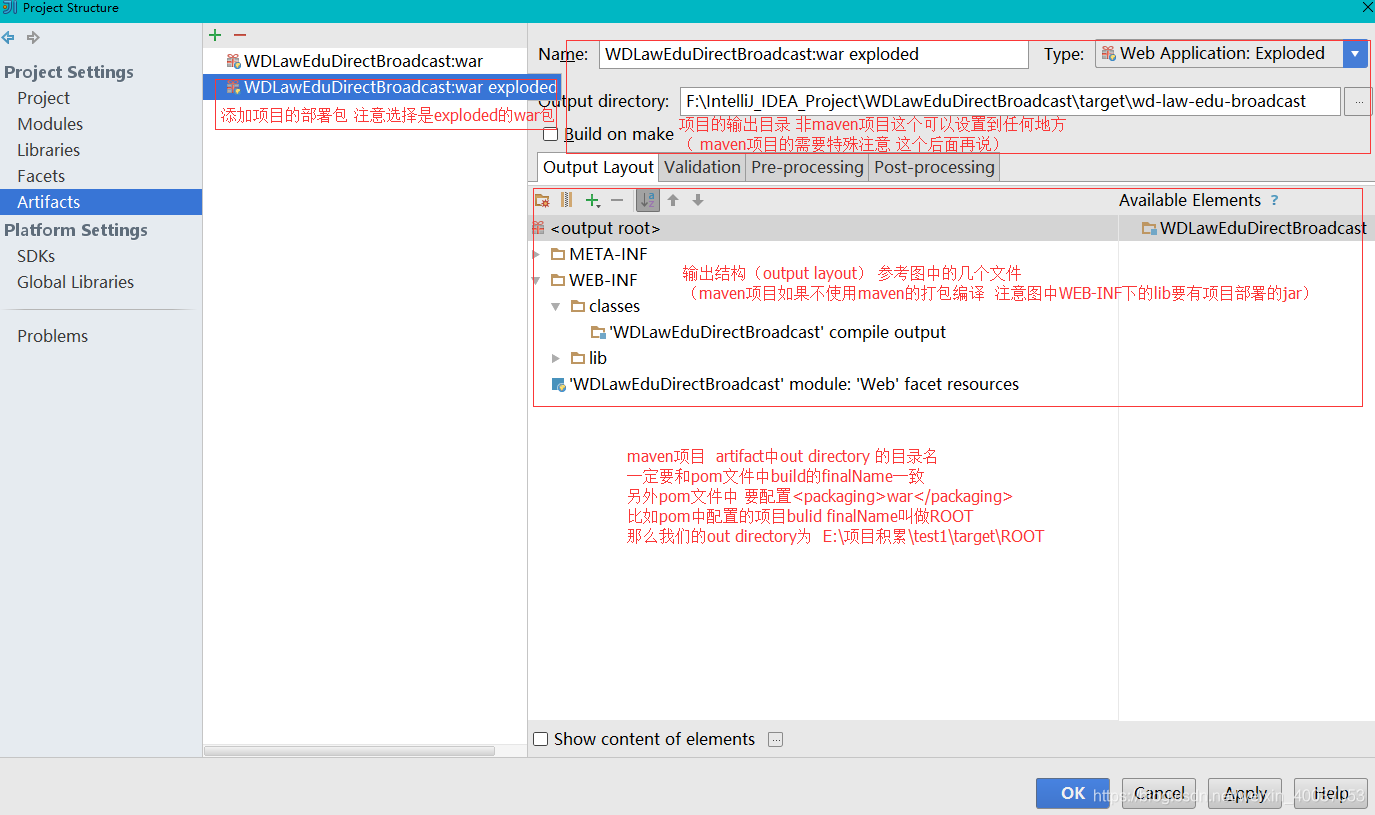Create archive in output layout toolbar
Screen dimensions: 1375x815
(x=567, y=200)
